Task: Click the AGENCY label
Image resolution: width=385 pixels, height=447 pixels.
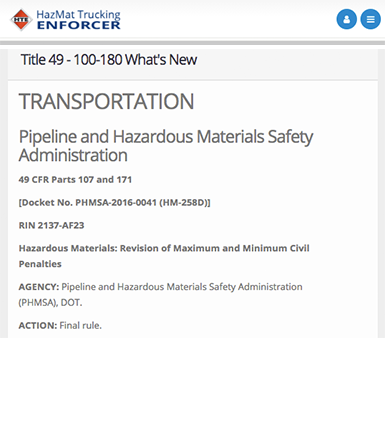Action: coord(39,287)
